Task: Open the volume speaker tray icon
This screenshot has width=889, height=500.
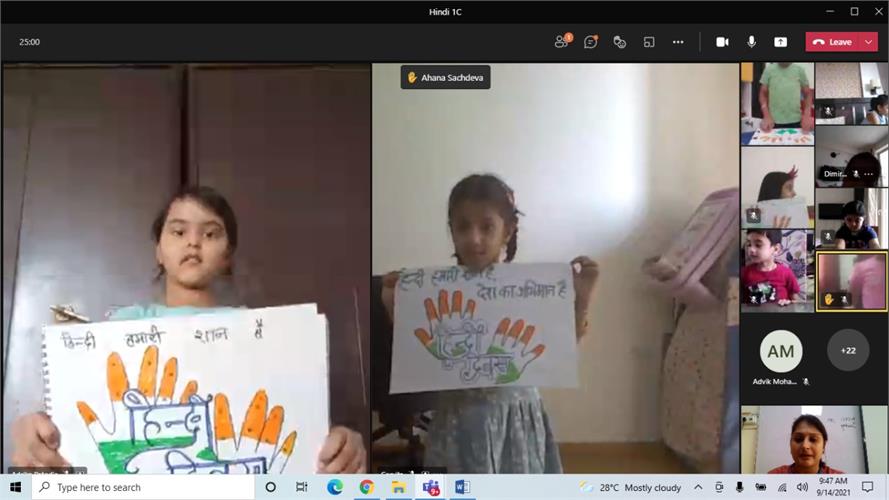Action: pos(802,488)
